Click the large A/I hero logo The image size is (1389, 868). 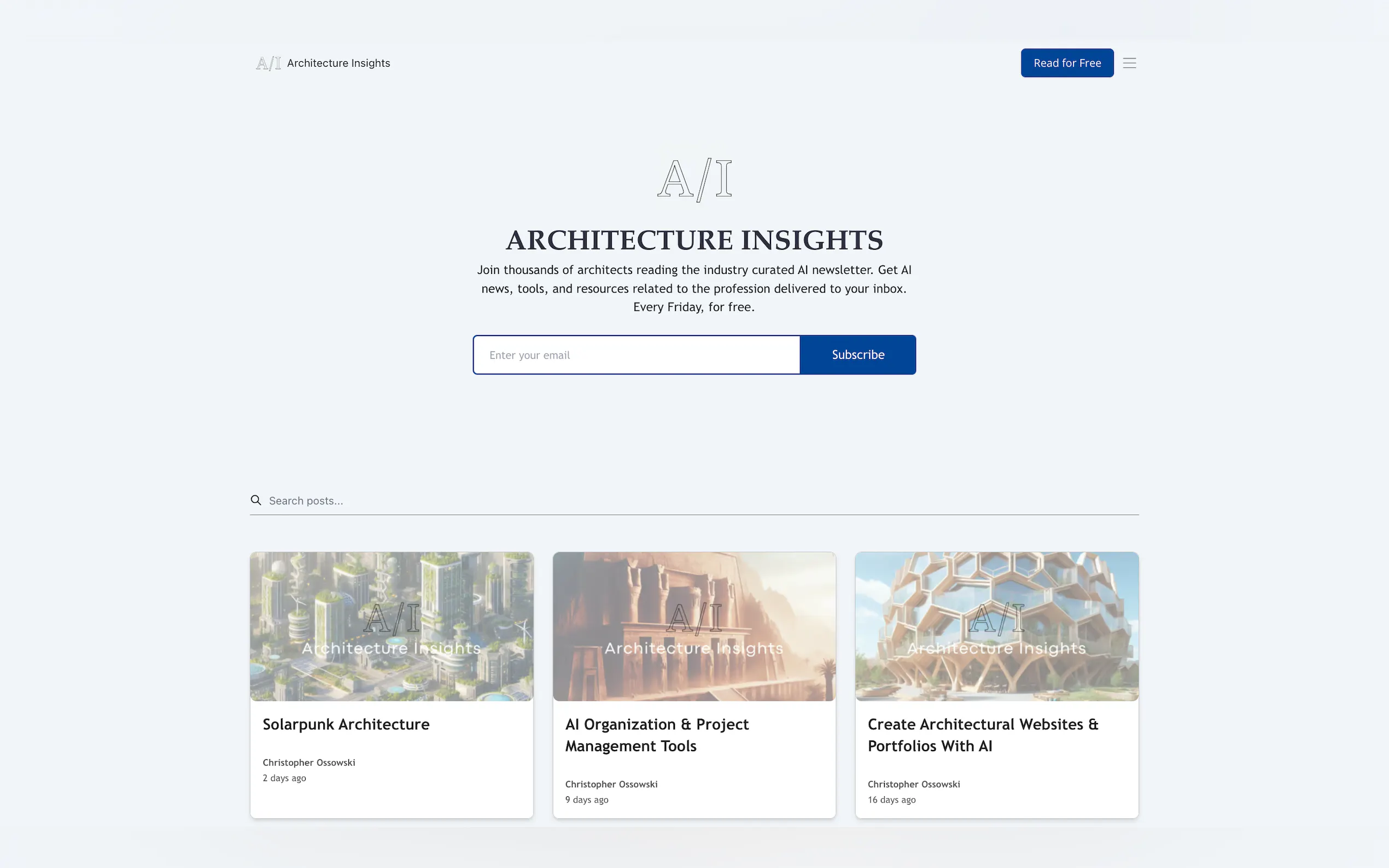click(x=694, y=179)
